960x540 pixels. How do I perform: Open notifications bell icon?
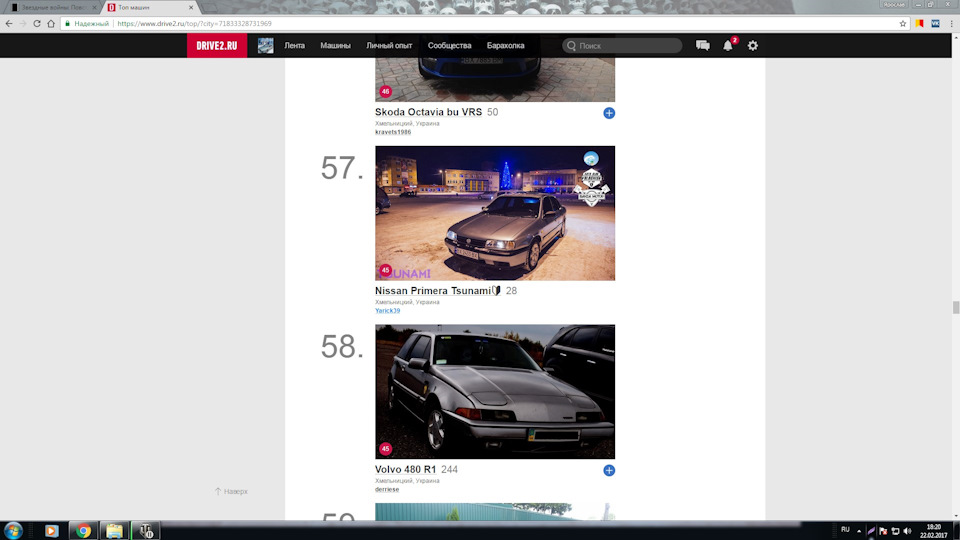coord(728,45)
